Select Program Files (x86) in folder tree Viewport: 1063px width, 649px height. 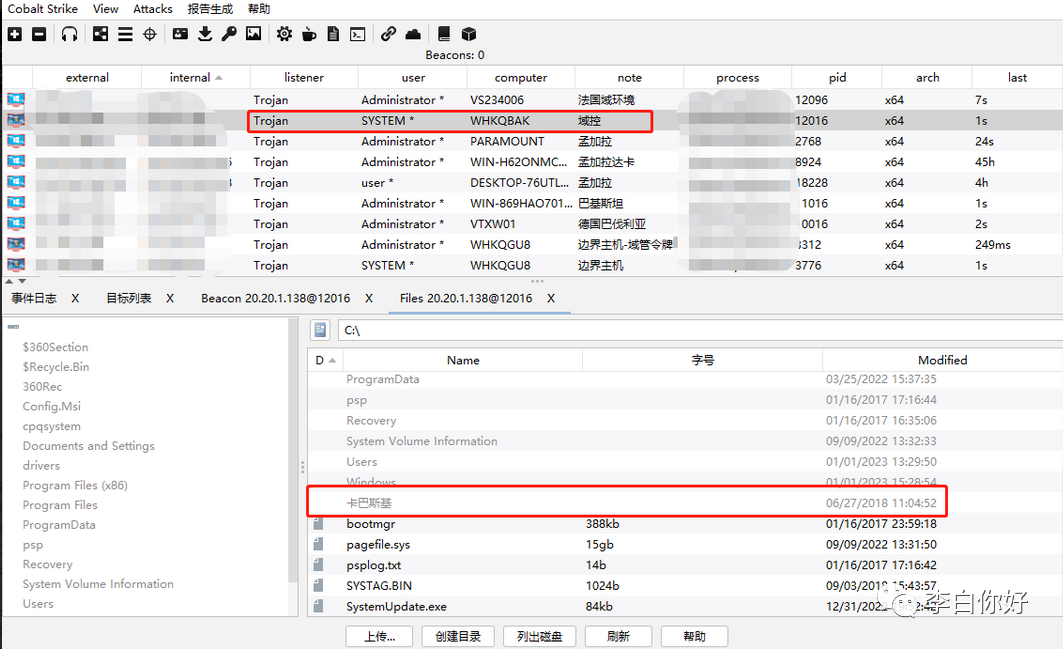pos(75,485)
